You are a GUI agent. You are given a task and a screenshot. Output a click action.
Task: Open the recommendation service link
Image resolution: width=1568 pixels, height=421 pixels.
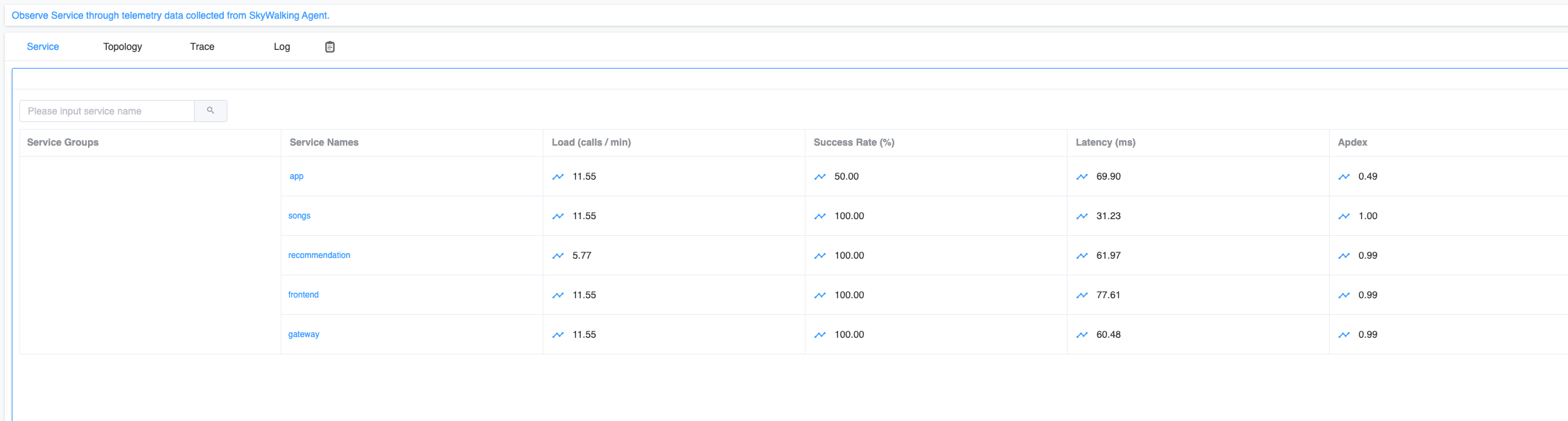pos(320,255)
